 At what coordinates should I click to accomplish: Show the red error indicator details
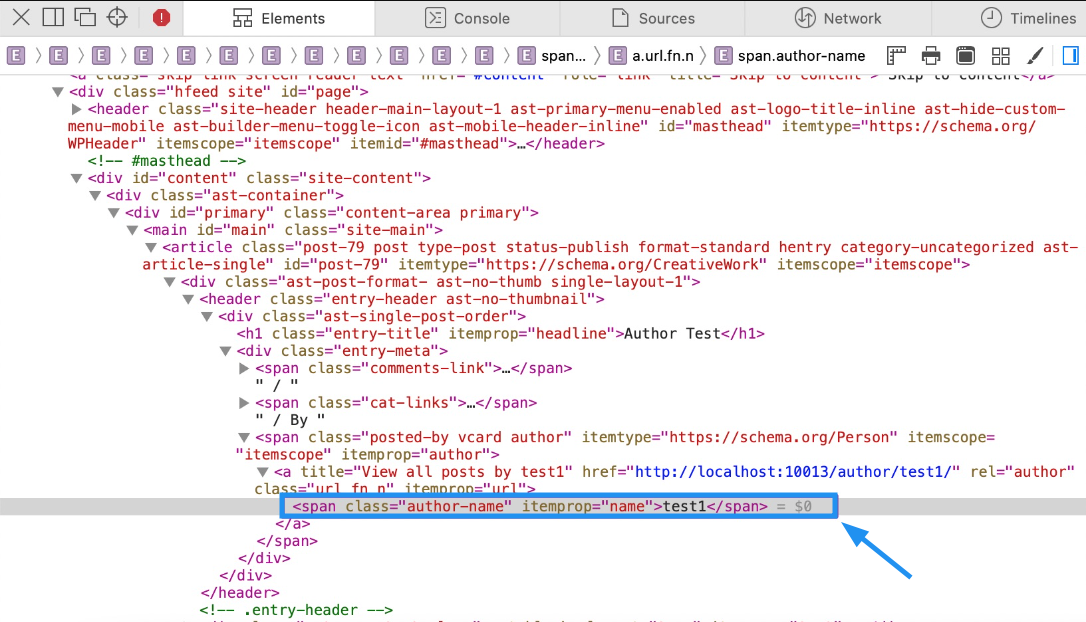161,17
